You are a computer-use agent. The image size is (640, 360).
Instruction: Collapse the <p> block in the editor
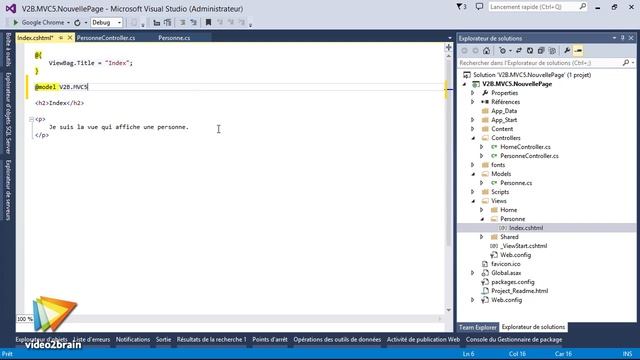[x=31, y=119]
